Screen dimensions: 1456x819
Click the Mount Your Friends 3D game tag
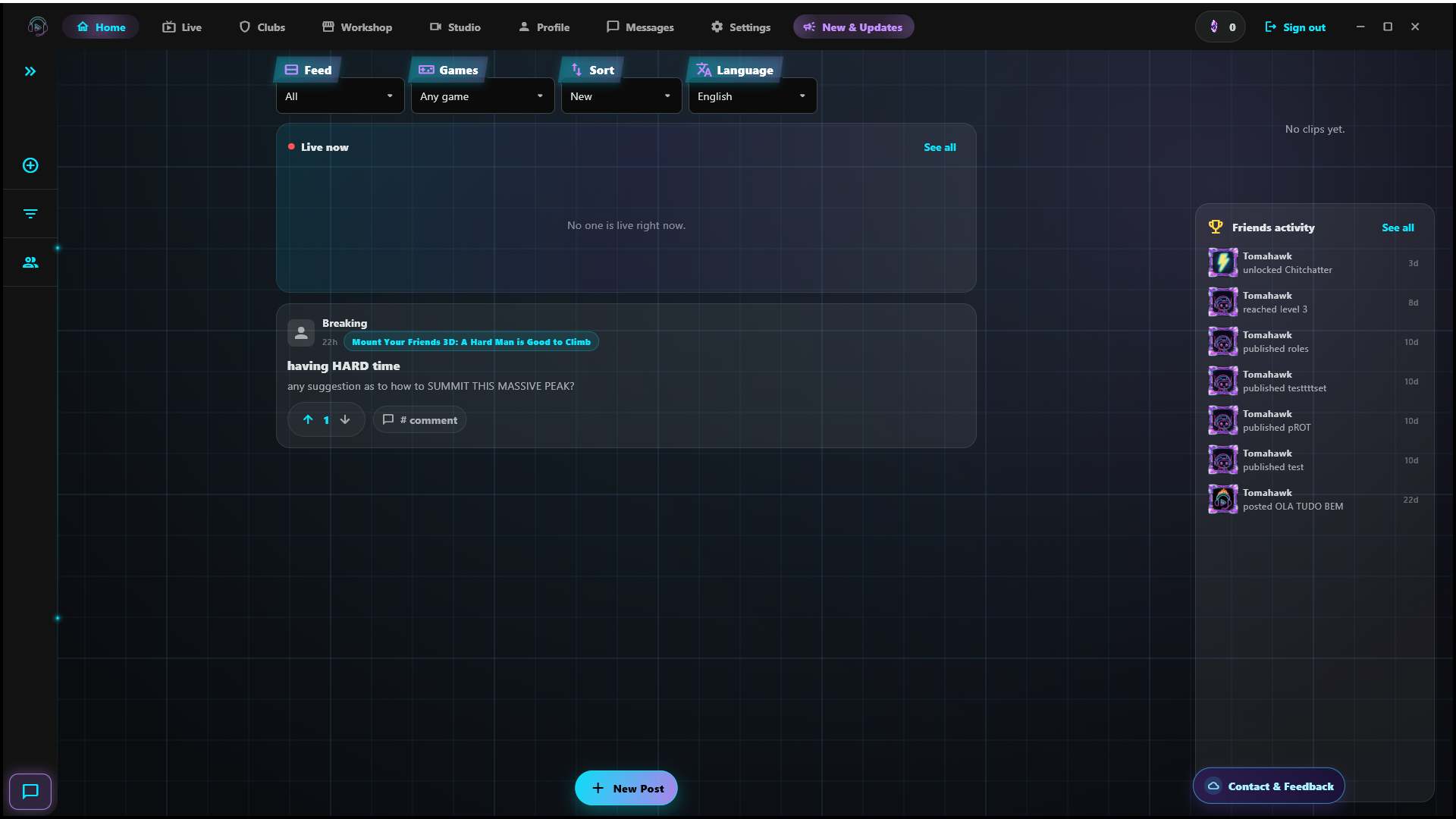471,342
